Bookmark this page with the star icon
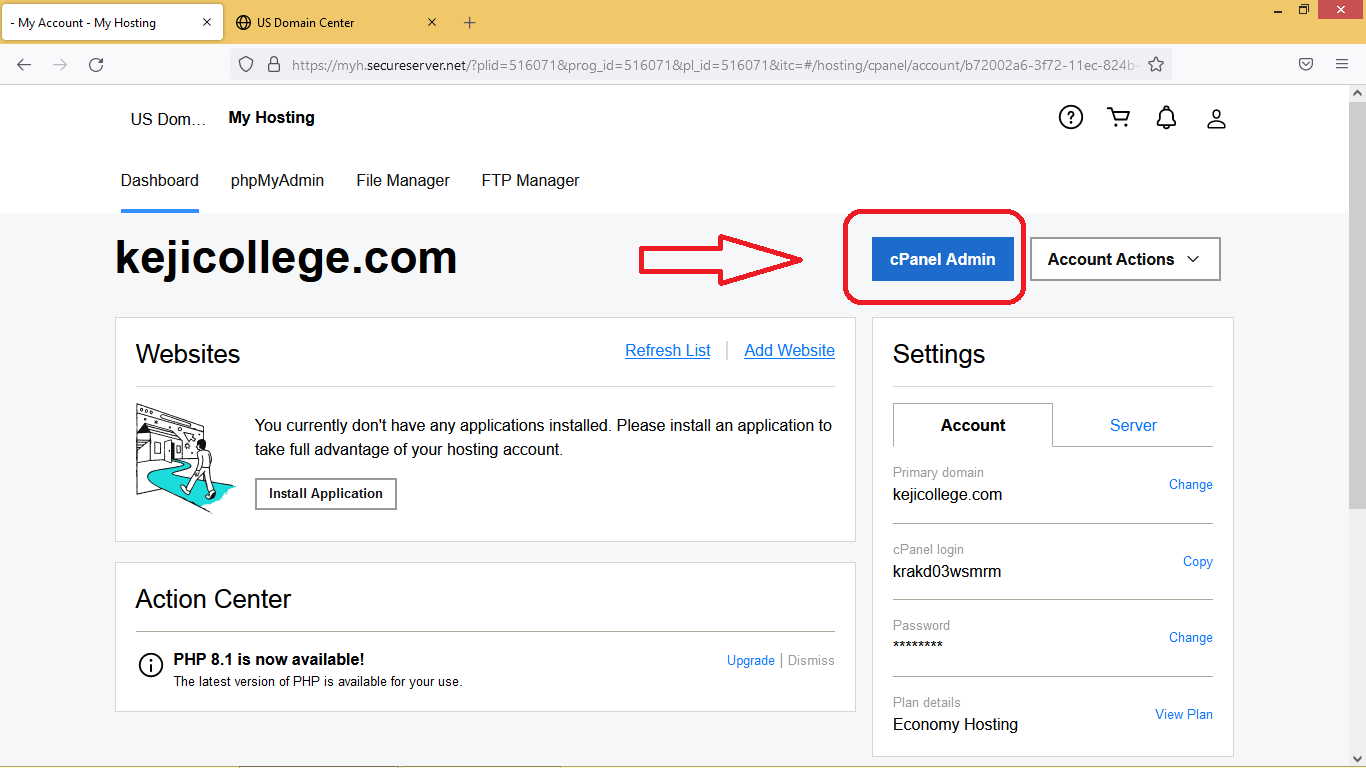This screenshot has width=1366, height=768. (1156, 65)
